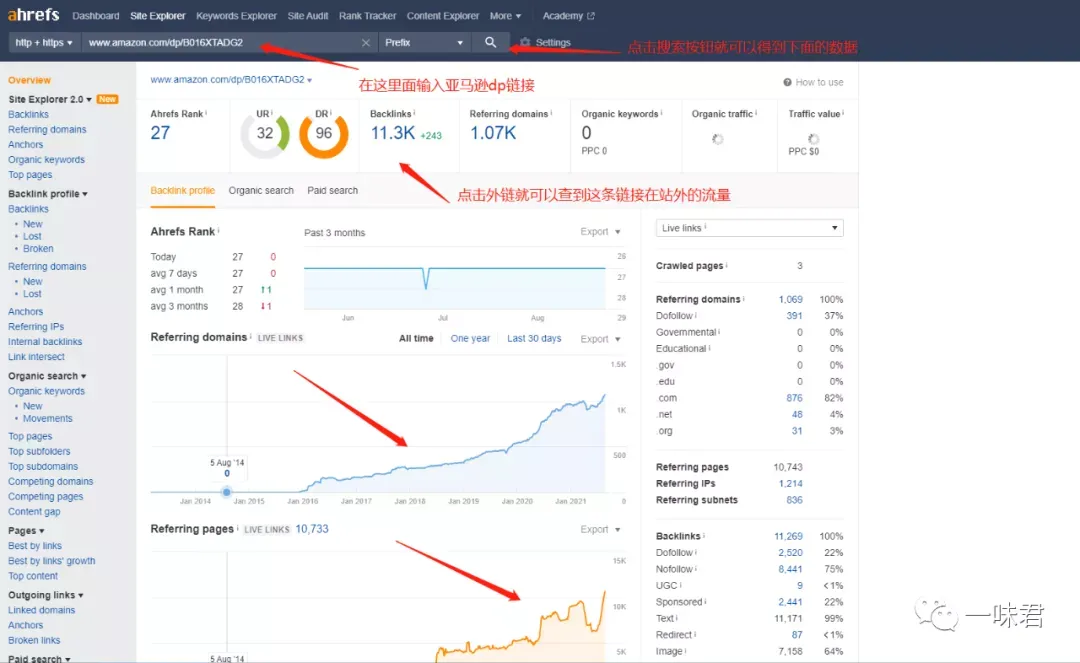Open Content gap in sidebar
The width and height of the screenshot is (1080, 663).
click(x=34, y=512)
